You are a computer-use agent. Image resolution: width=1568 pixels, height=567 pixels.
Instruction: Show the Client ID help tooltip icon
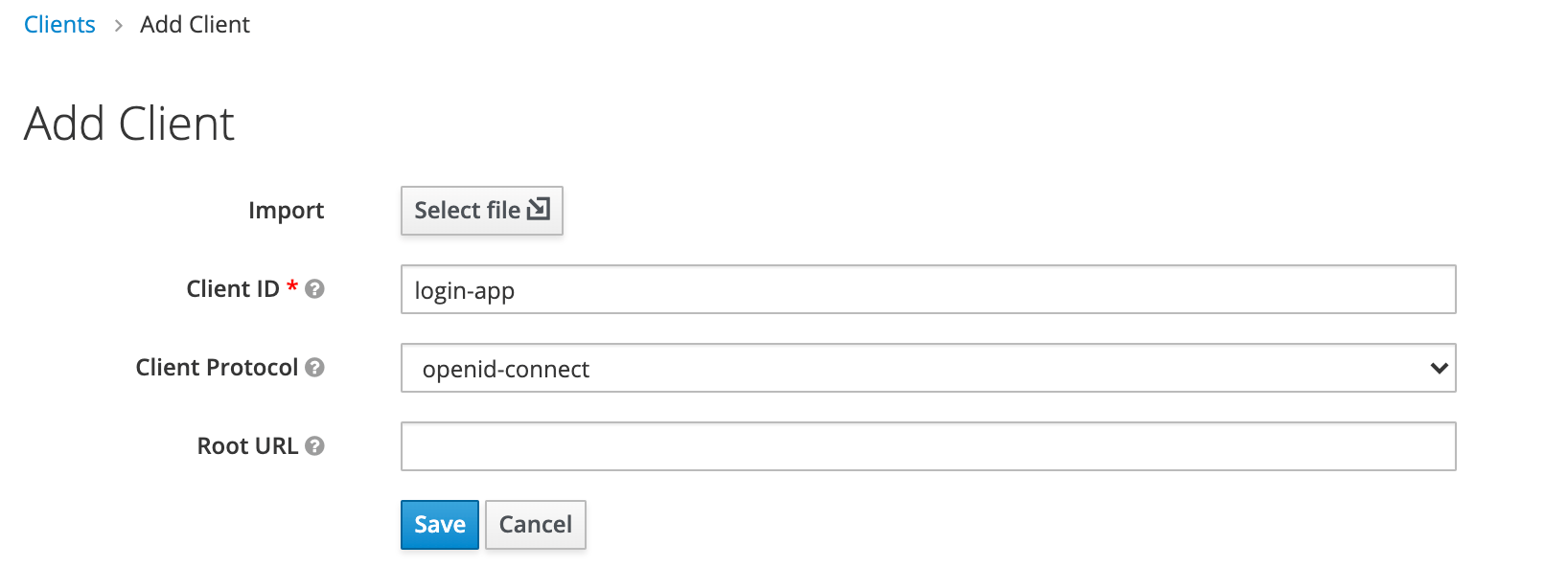(314, 288)
